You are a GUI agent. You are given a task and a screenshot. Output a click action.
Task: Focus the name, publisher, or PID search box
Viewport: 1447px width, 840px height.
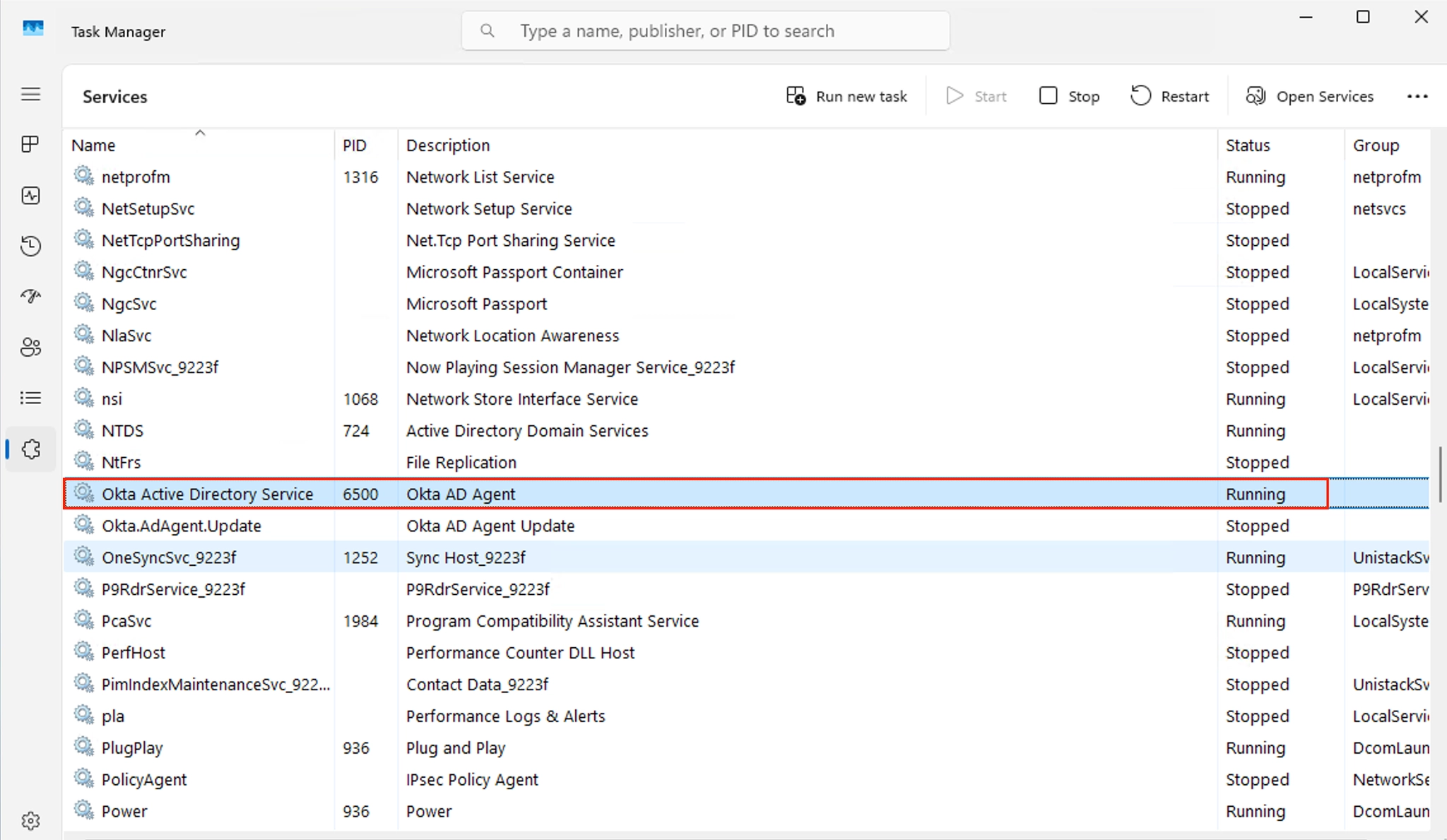point(705,31)
